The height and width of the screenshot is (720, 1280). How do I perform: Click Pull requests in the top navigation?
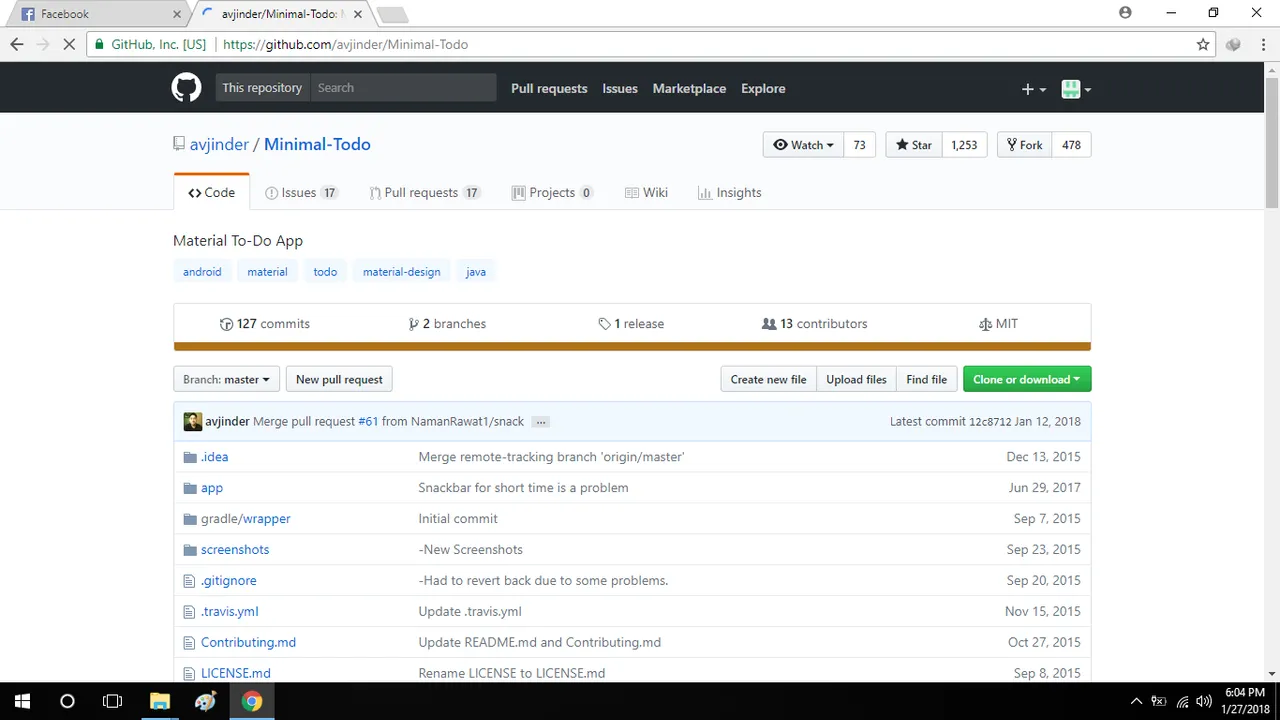(x=549, y=89)
